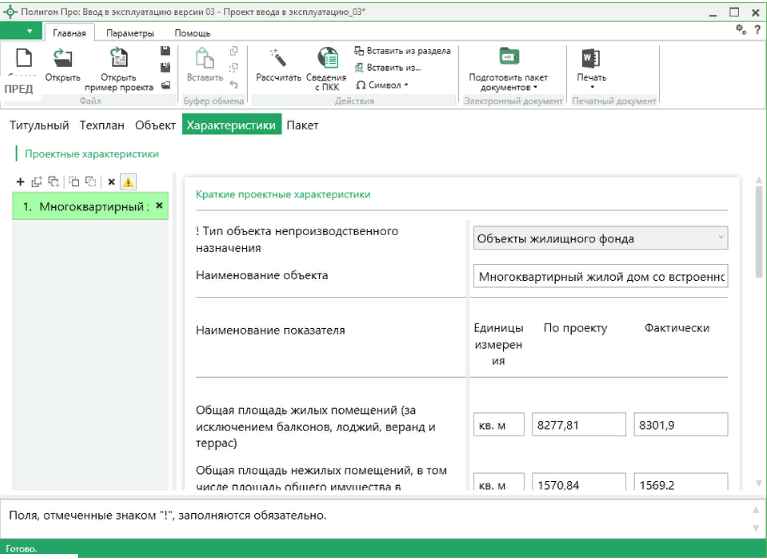Click the help question mark icon
The image size is (767, 559).
756,32
